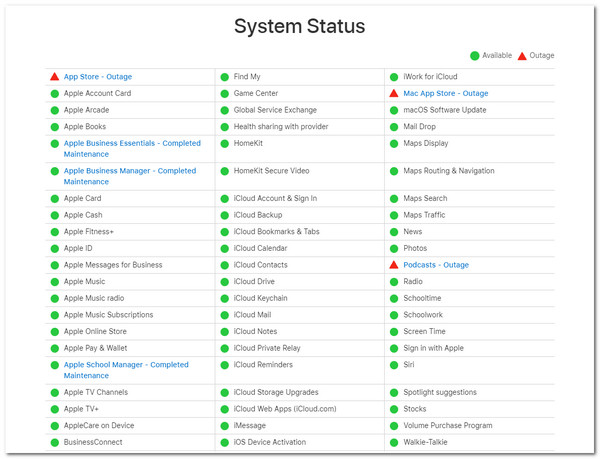Click the green status dot beside iCloud Mail

tap(225, 315)
